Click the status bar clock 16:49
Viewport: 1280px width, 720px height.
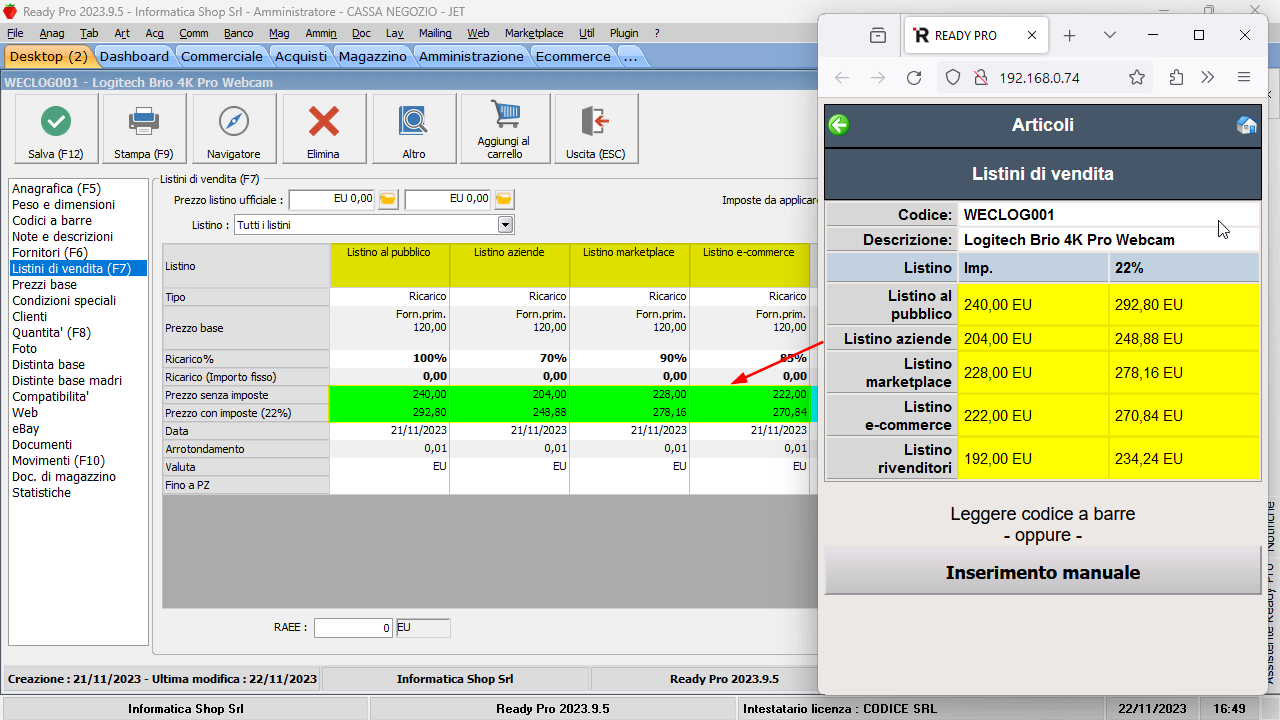click(x=1229, y=709)
